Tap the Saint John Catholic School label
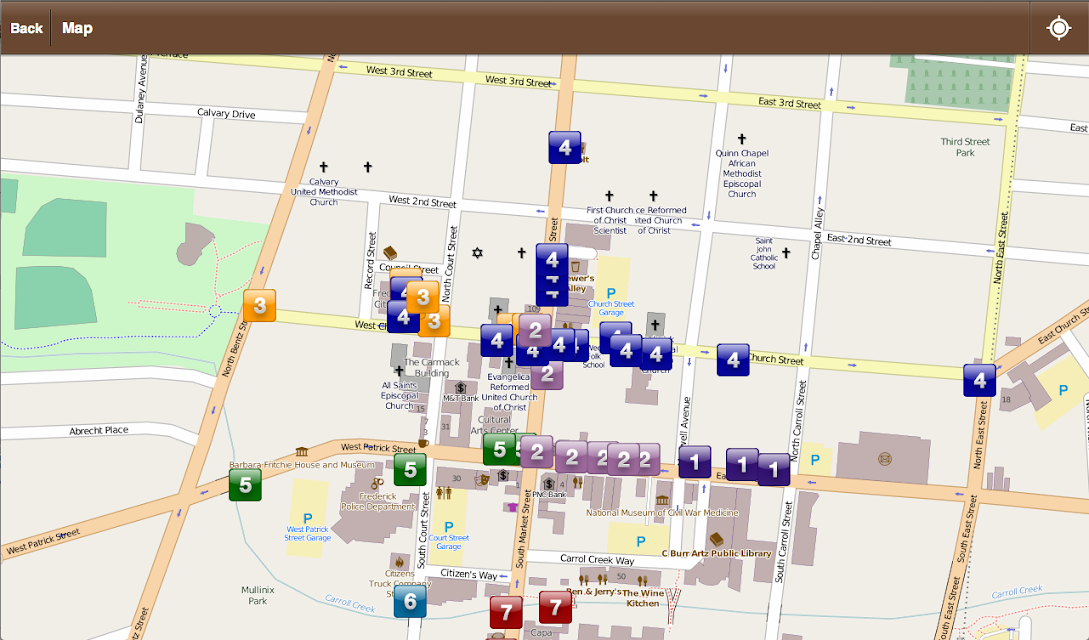1089x640 pixels. click(764, 253)
